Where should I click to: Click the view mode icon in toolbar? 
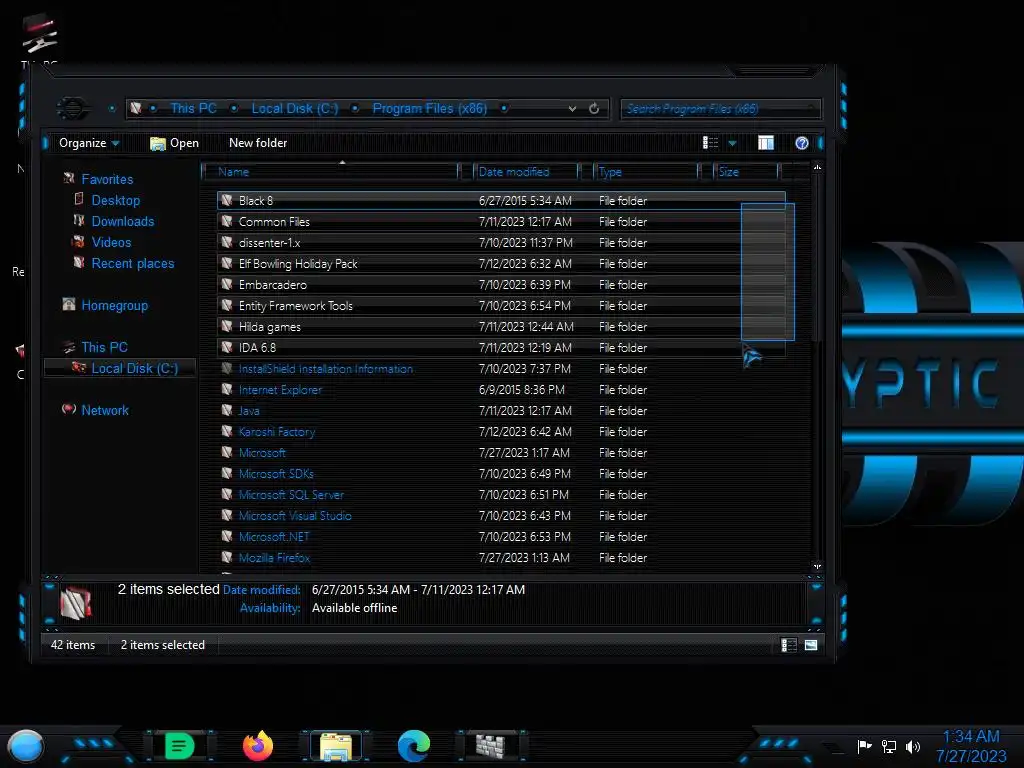711,143
